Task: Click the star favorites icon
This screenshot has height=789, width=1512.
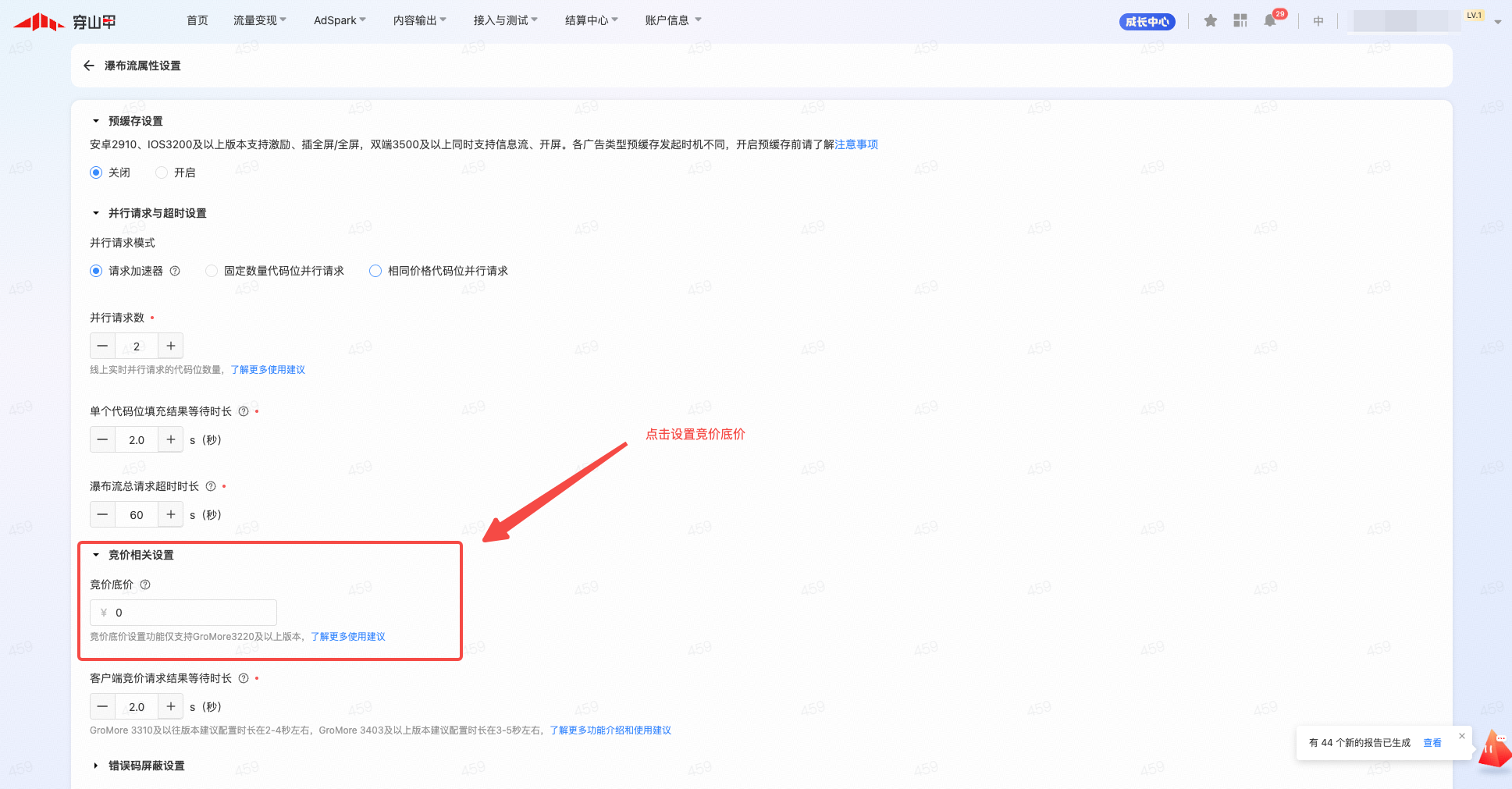Action: coord(1210,21)
